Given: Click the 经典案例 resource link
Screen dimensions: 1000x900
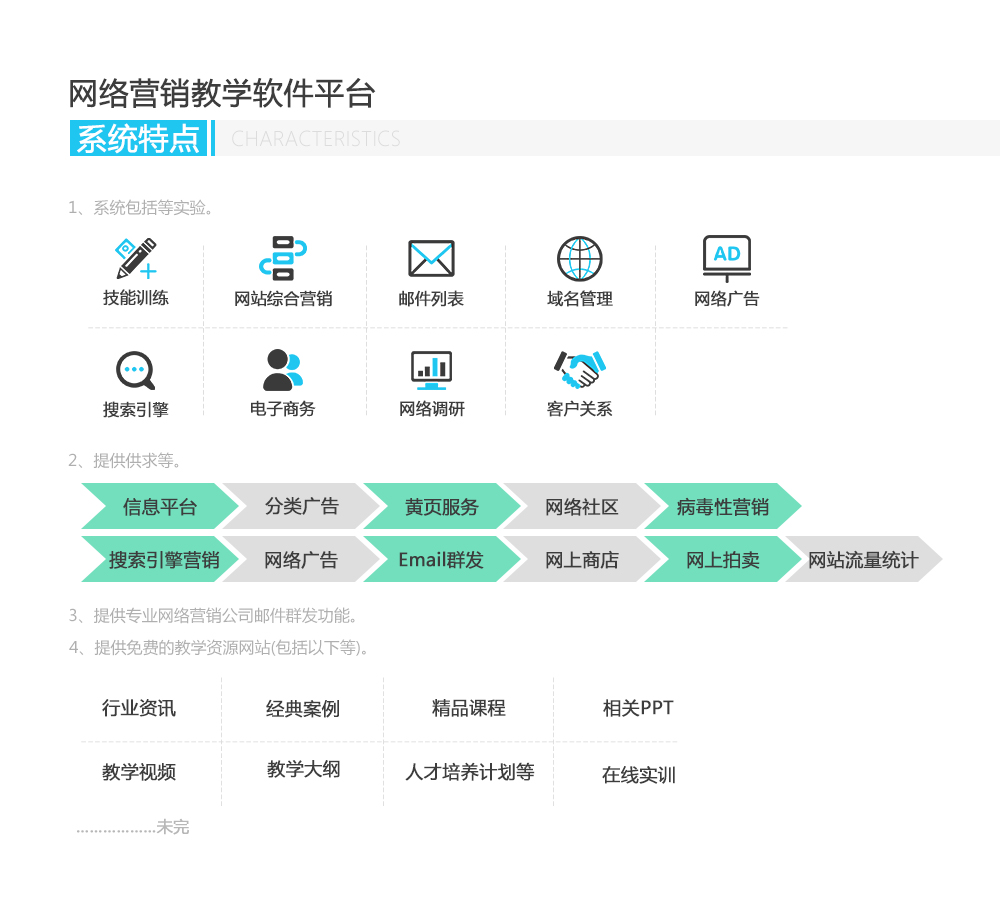Looking at the screenshot, I should point(303,709).
